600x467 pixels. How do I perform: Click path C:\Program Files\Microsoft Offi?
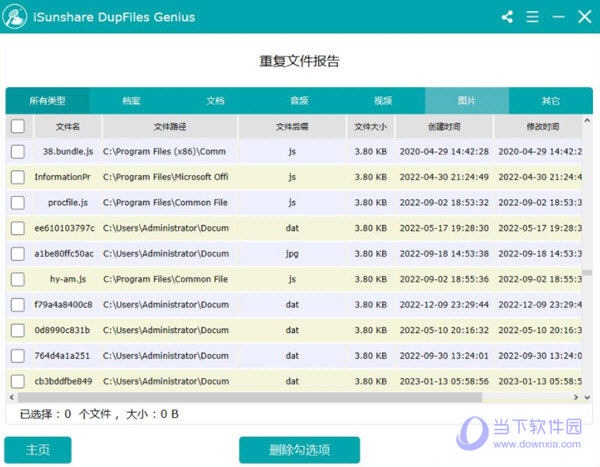166,177
